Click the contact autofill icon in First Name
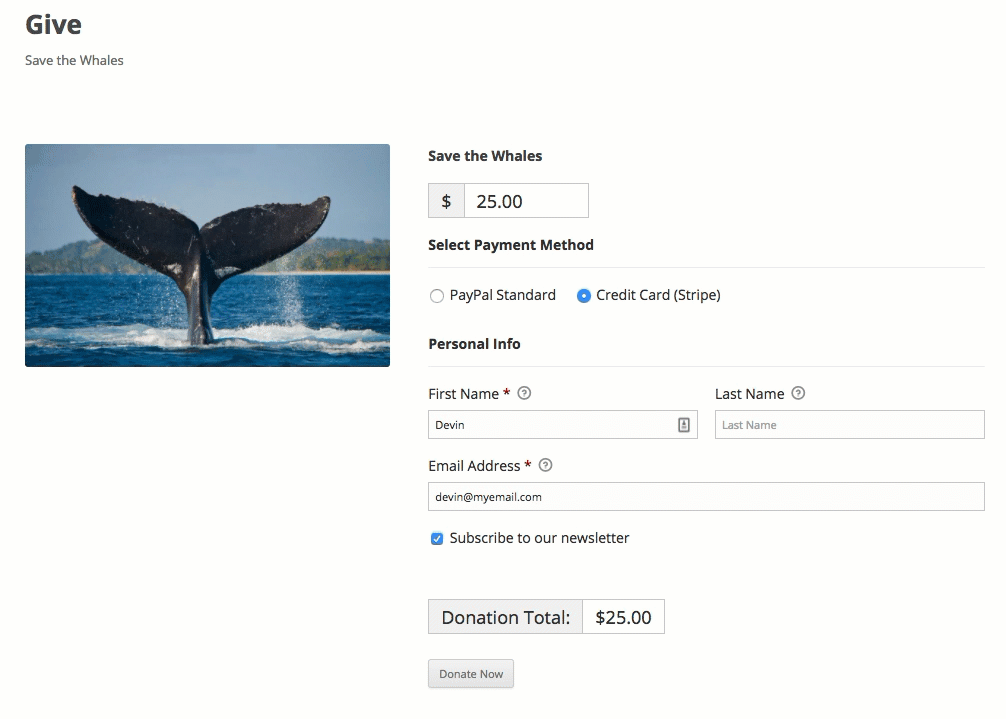Viewport: 1006px width, 719px height. [x=684, y=425]
